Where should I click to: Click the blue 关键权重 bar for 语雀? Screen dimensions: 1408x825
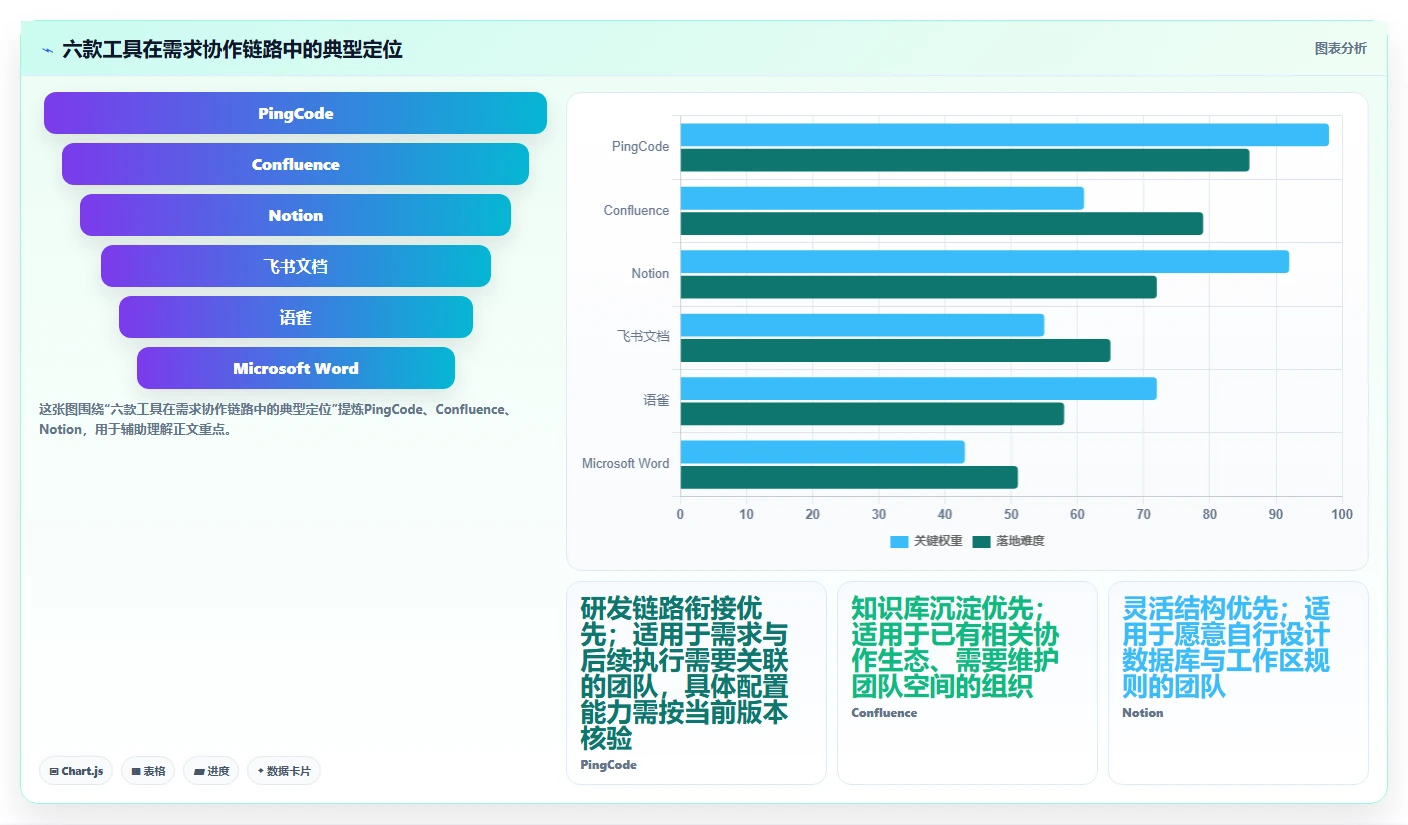click(x=919, y=388)
